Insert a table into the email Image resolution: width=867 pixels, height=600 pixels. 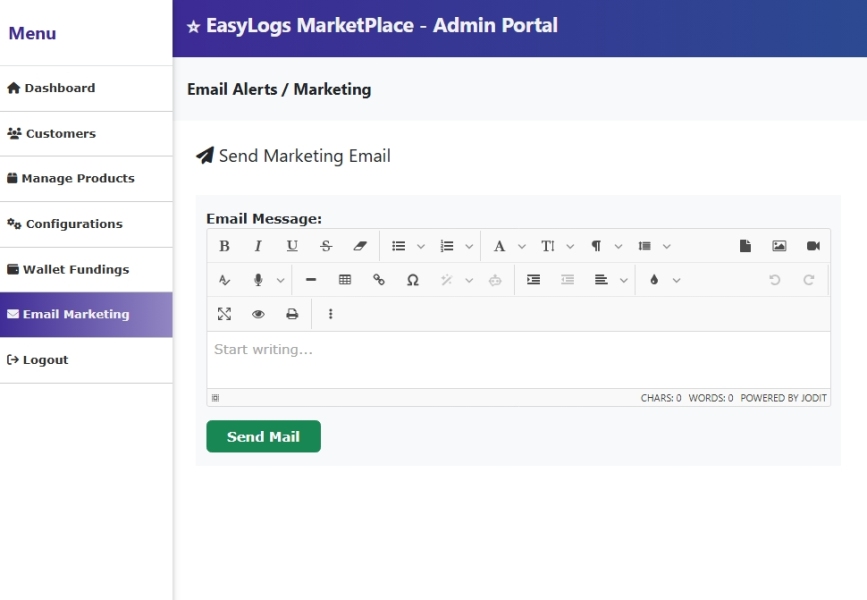345,280
